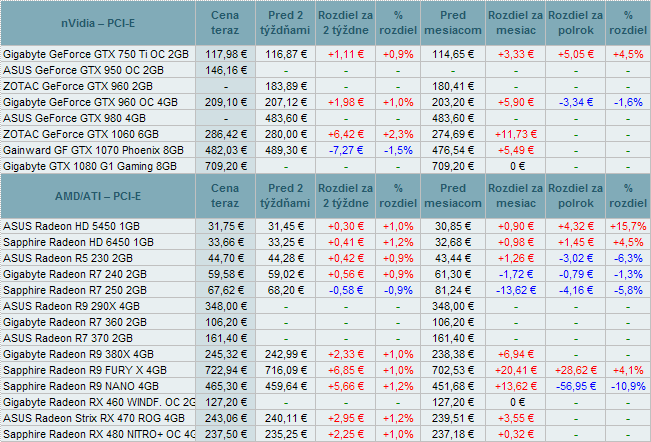This screenshot has width=651, height=442.
Task: Select Sapphire Radeon R9 FURY X 4GB
Action: coord(85,370)
